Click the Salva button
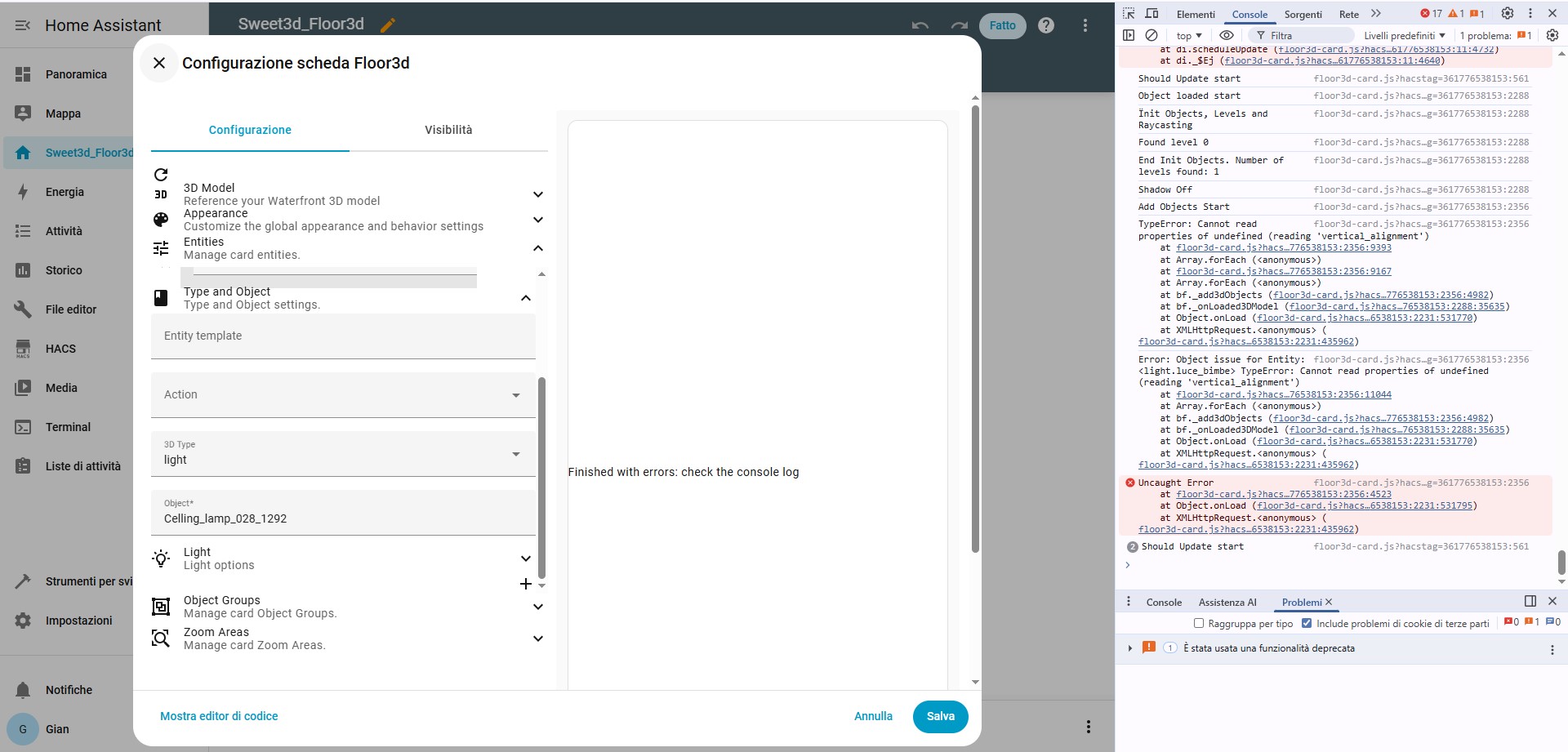 click(941, 716)
